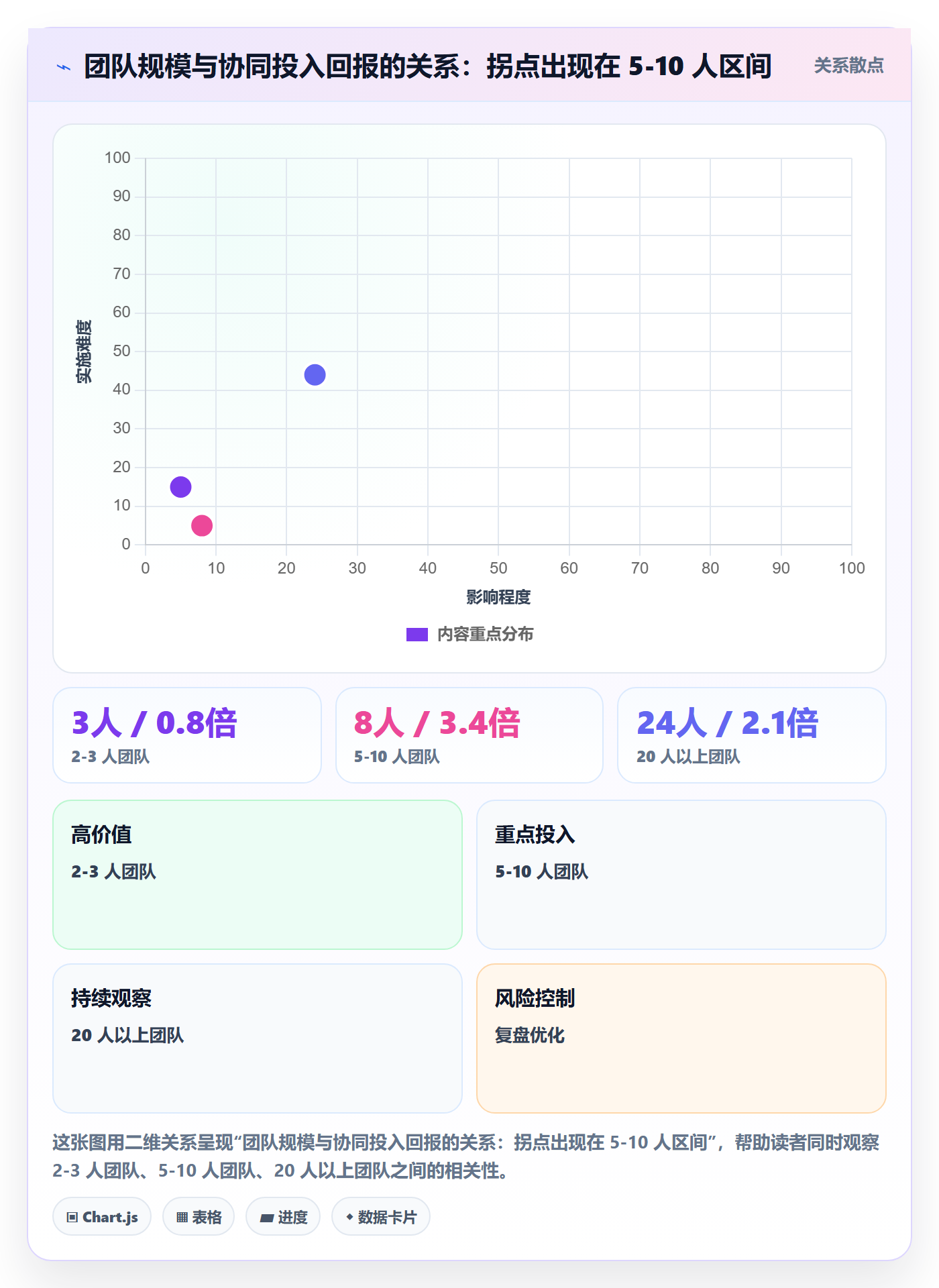Click the lightning bolt icon beside the title
The height and width of the screenshot is (1288, 939).
(x=64, y=67)
